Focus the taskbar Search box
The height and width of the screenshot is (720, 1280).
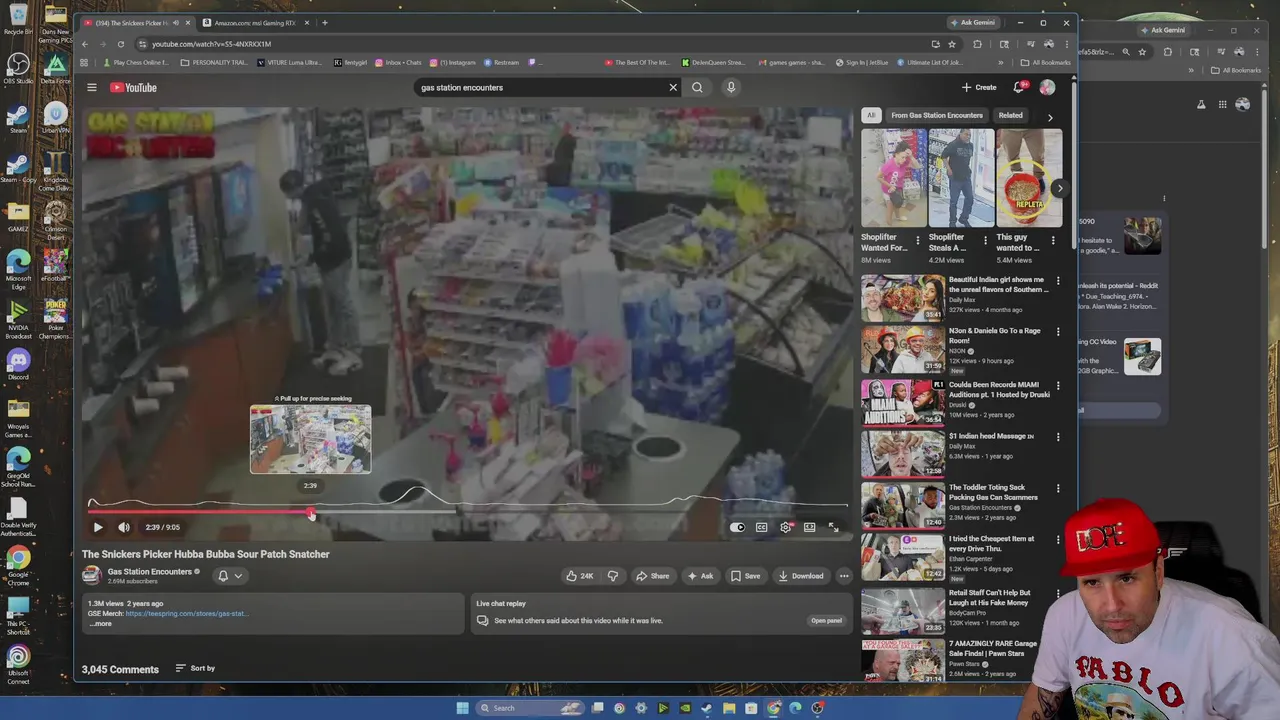point(529,708)
